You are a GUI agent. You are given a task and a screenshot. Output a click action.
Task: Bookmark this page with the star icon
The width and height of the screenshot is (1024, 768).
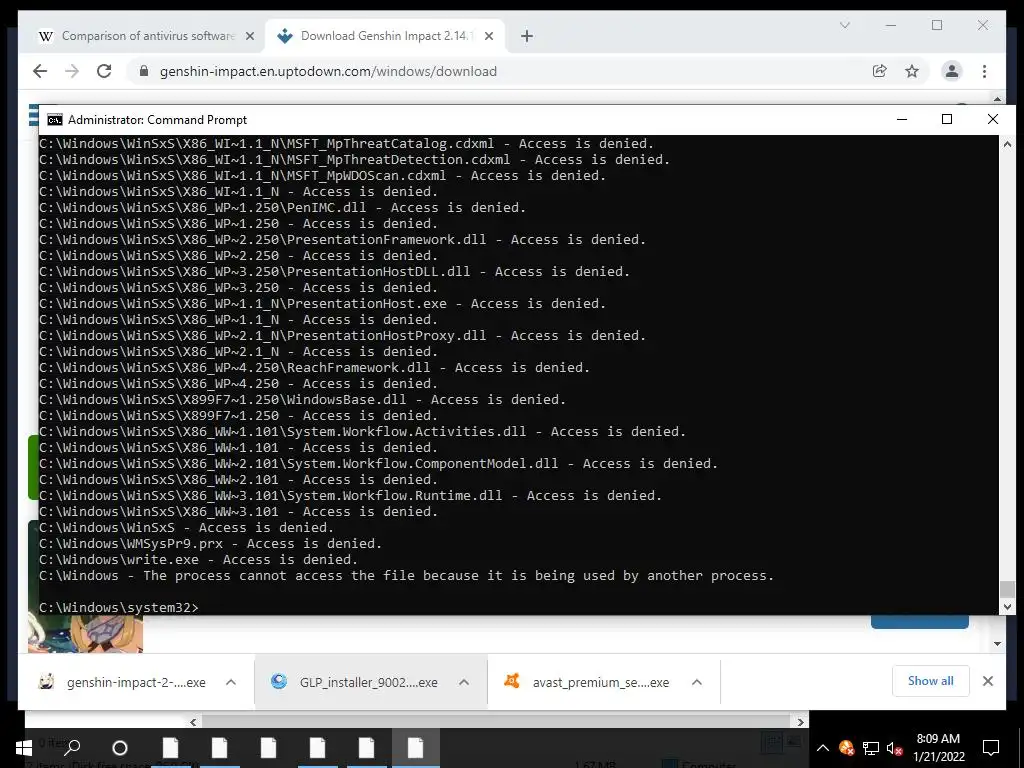point(912,71)
